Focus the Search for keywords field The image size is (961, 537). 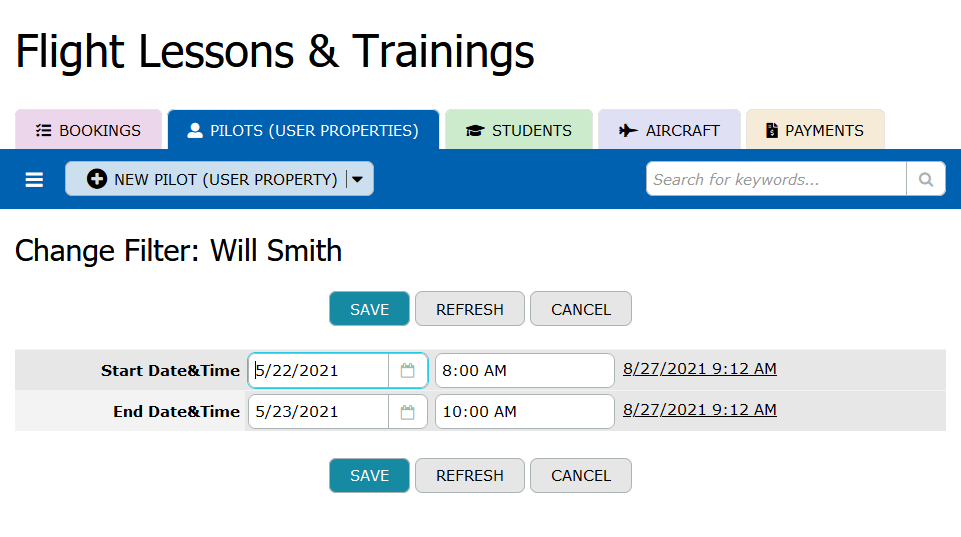click(x=776, y=180)
